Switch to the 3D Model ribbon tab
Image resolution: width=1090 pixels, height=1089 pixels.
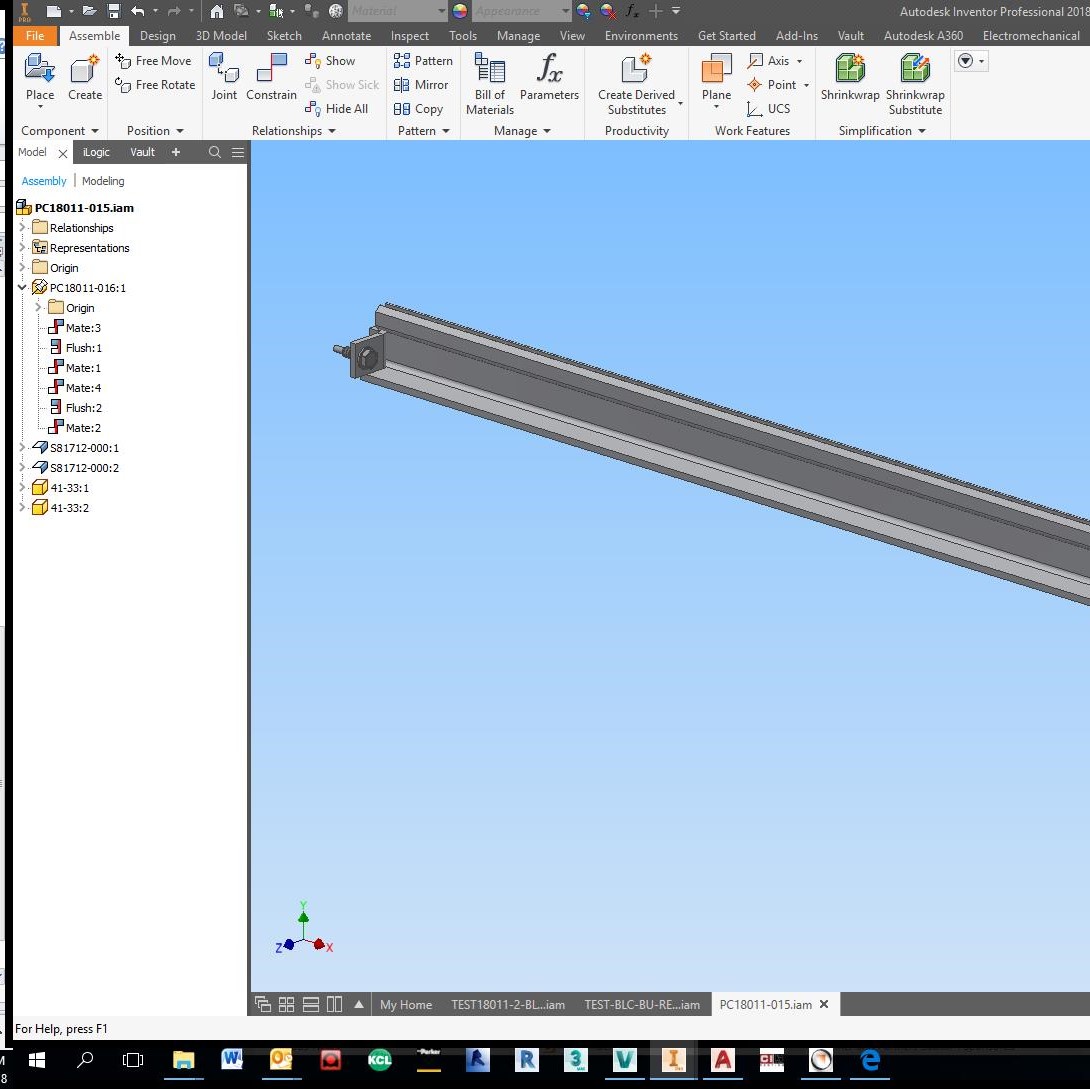(x=221, y=35)
